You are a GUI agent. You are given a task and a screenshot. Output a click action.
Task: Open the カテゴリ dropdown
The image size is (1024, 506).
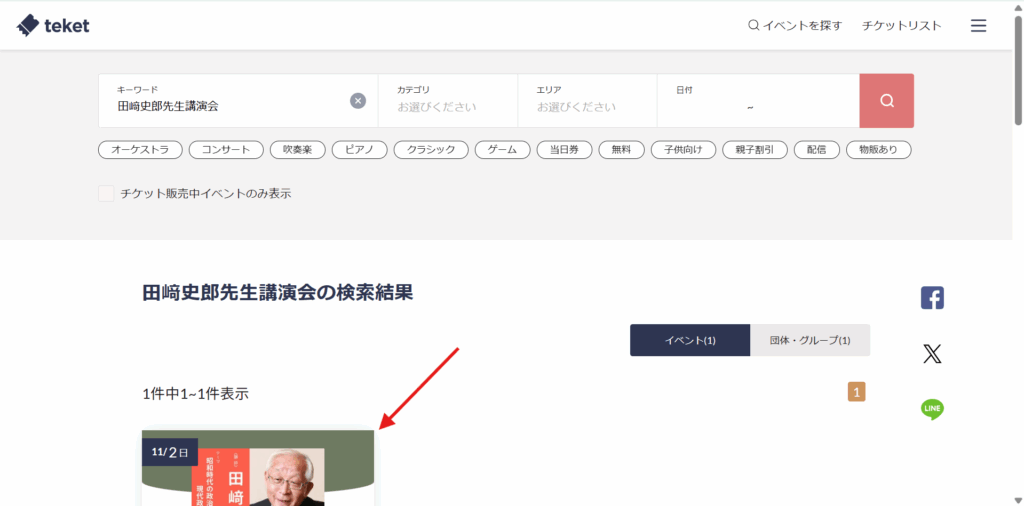[x=447, y=100]
